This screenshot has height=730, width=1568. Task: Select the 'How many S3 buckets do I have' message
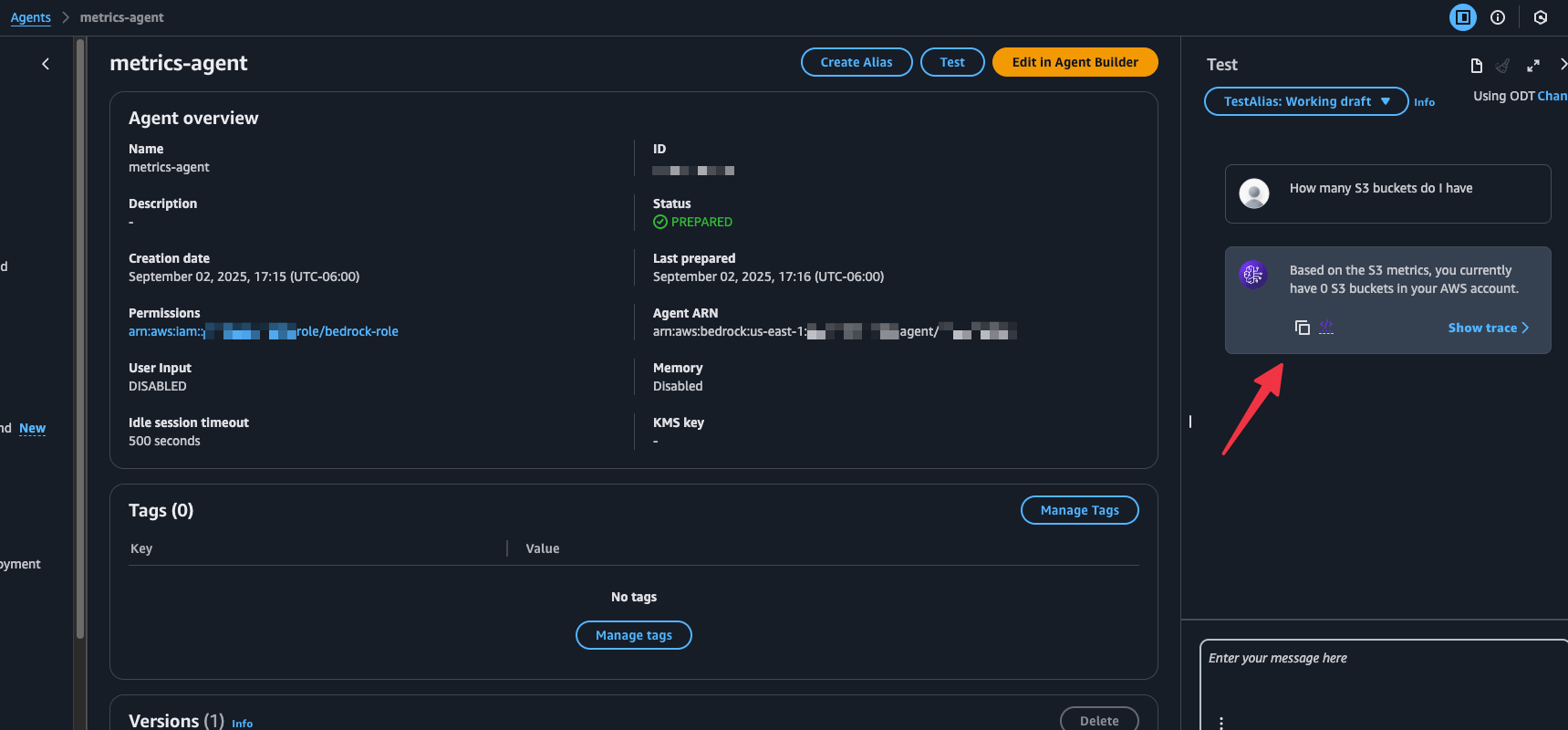[x=1381, y=188]
